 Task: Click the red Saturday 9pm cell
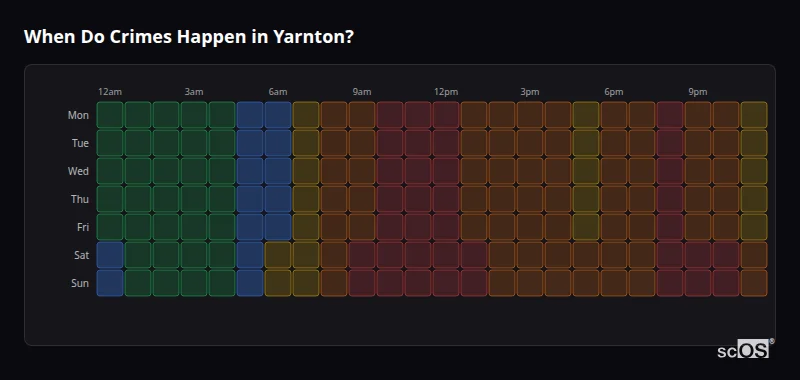[698, 255]
